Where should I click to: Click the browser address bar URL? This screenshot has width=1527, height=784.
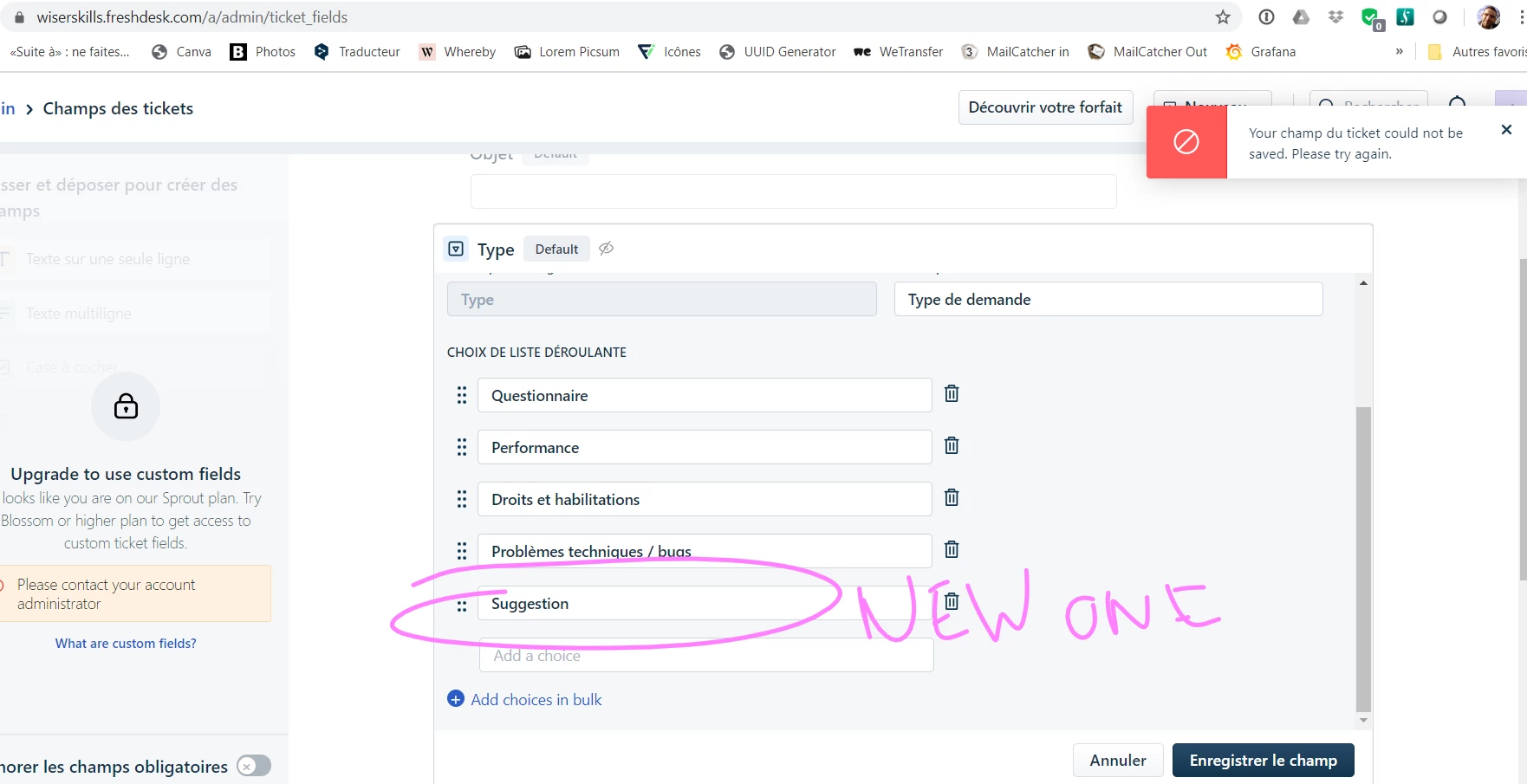tap(192, 17)
